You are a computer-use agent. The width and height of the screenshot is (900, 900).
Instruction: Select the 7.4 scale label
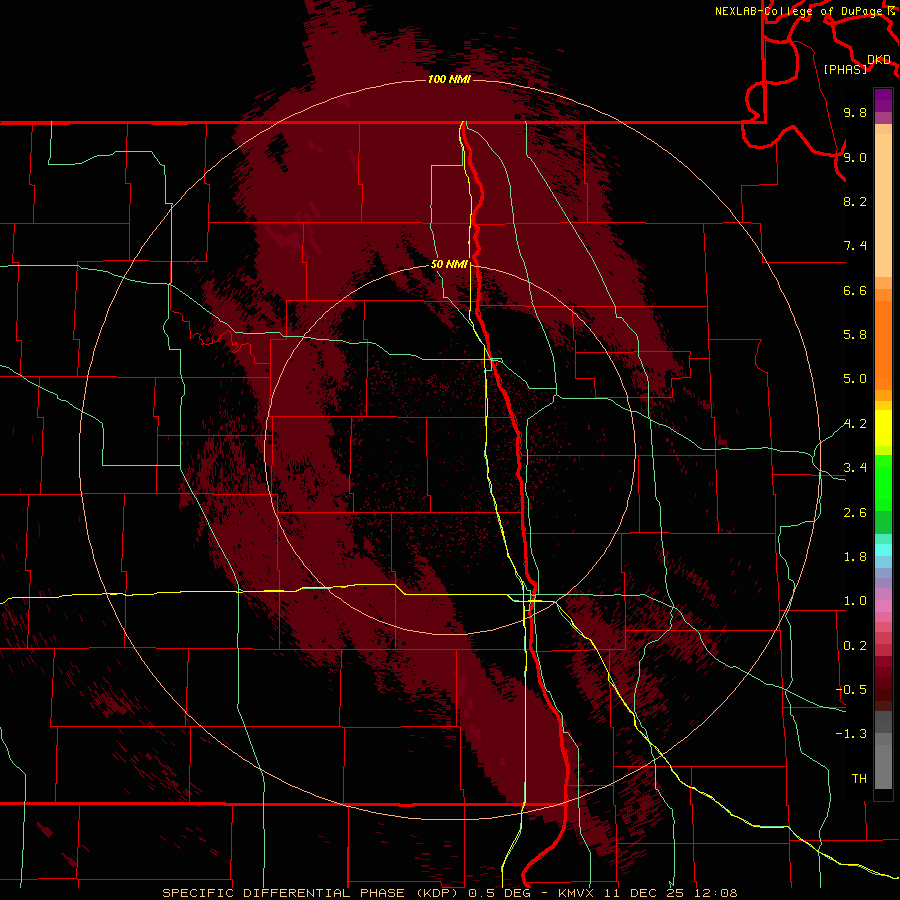[x=855, y=246]
